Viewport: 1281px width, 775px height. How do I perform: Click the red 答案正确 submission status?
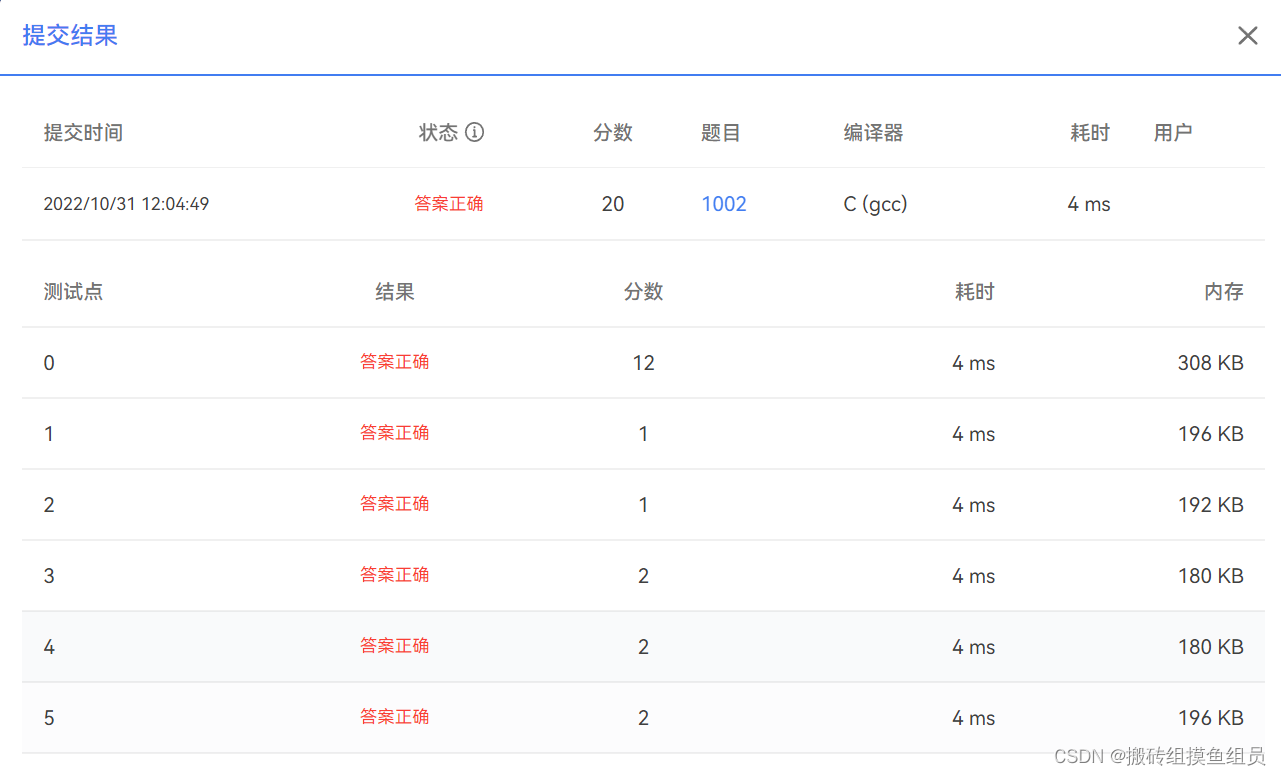(448, 203)
